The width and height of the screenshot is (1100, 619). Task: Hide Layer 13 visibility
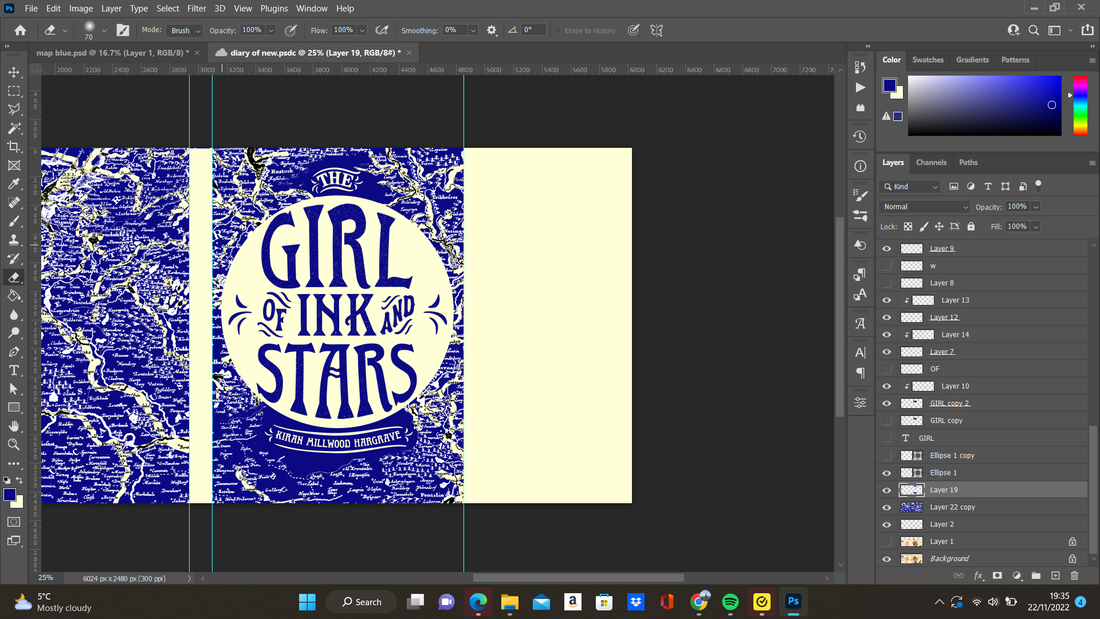(x=887, y=300)
